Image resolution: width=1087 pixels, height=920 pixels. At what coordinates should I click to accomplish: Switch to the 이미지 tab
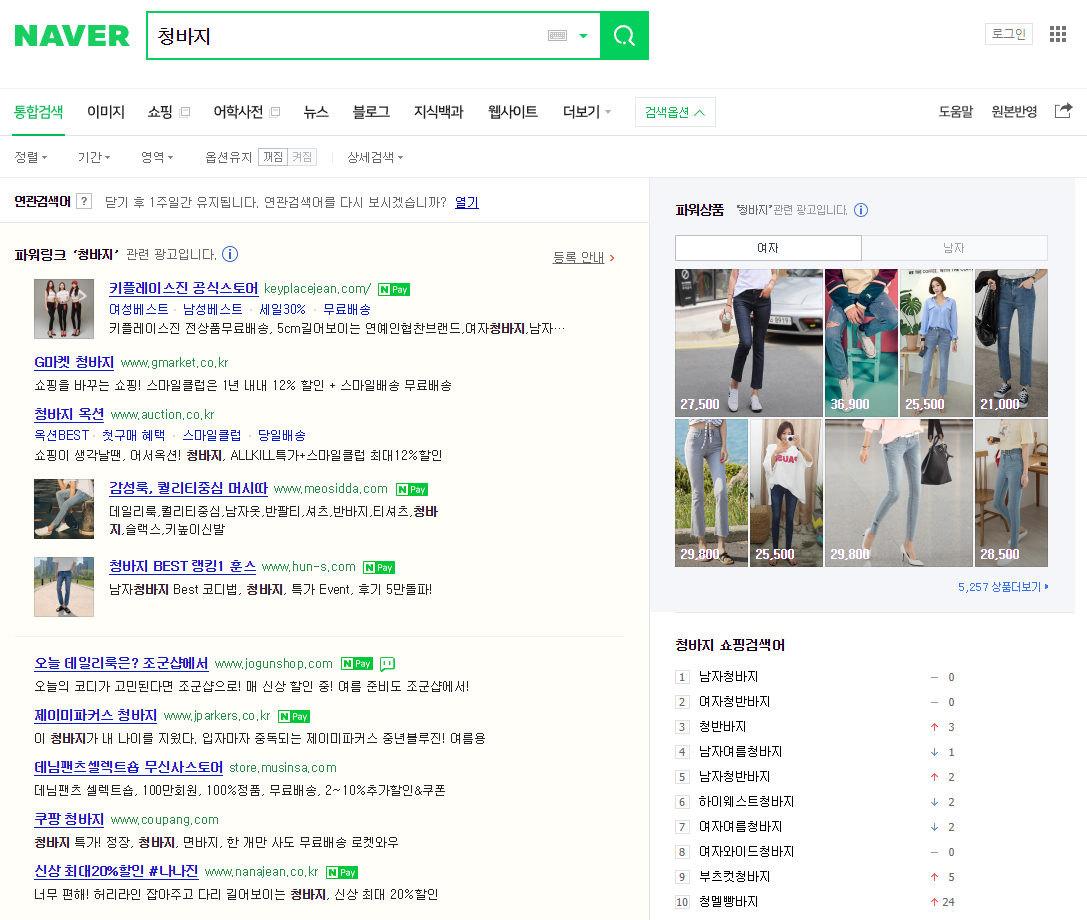click(106, 112)
